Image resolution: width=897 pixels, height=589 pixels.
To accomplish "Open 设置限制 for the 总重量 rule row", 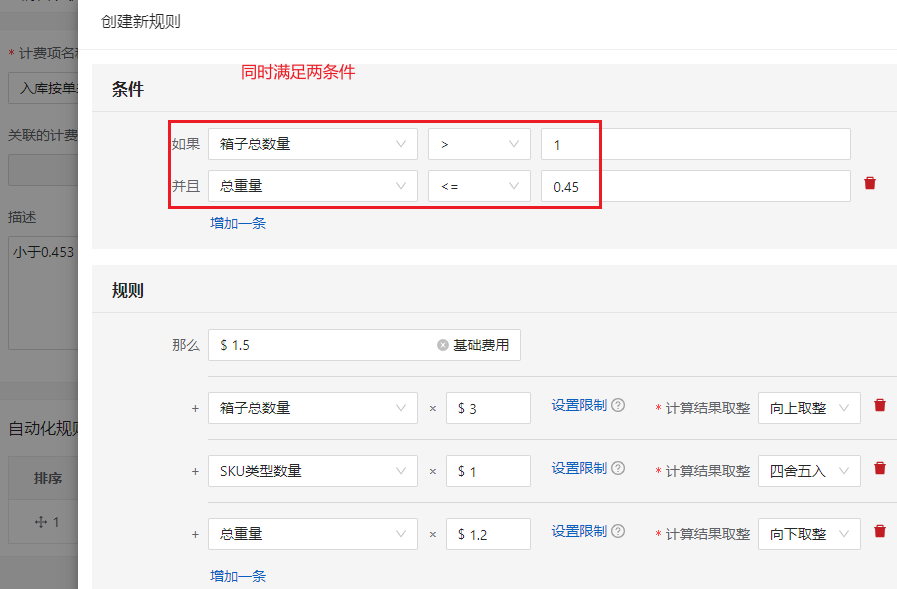I will 579,531.
